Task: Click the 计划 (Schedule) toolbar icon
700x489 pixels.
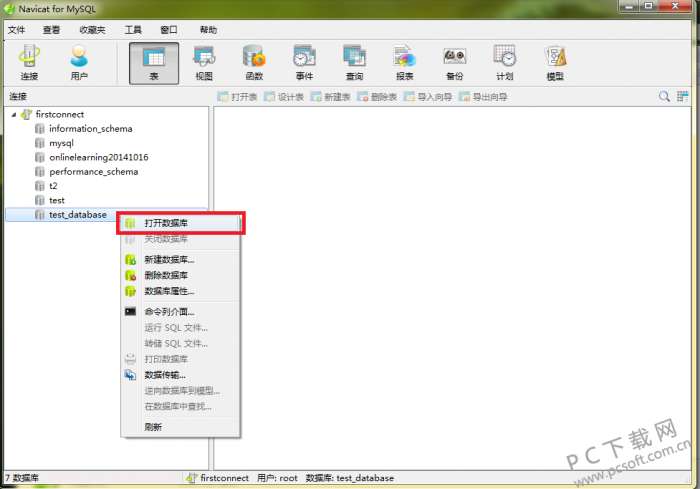Action: pos(505,63)
